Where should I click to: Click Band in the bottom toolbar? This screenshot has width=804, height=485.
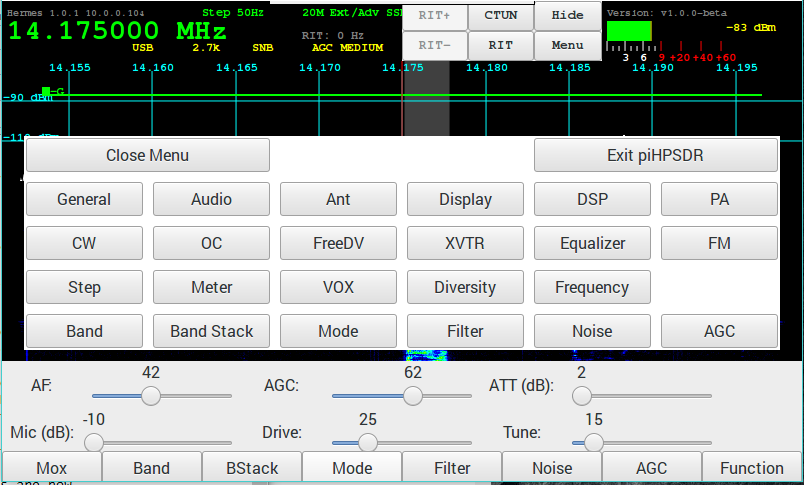point(152,468)
